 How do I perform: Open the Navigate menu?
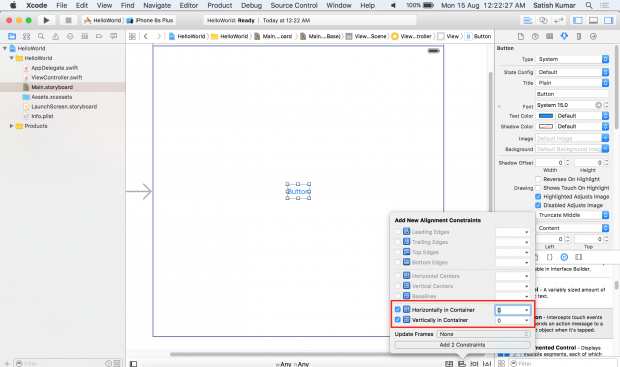click(x=157, y=6)
